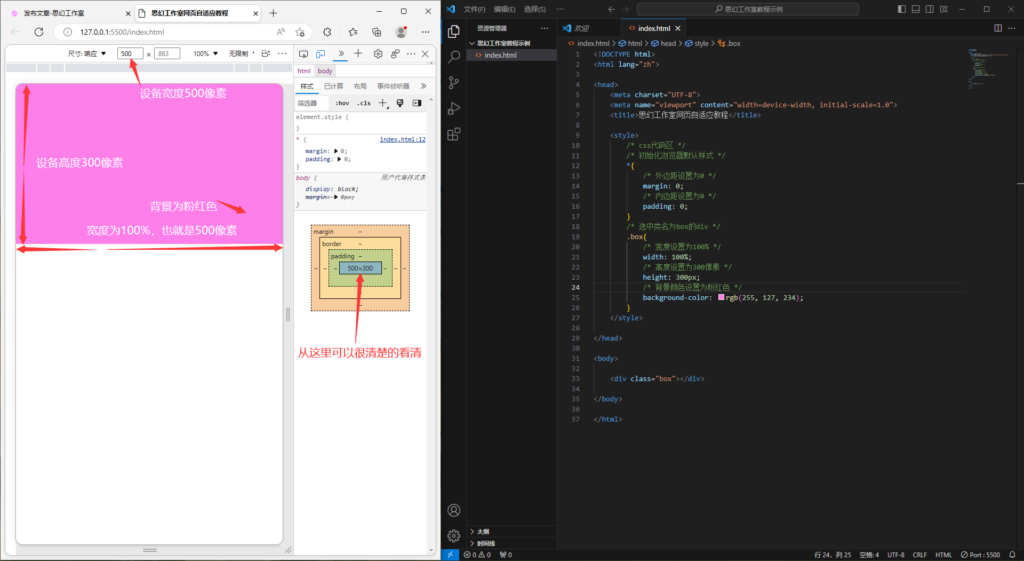
Task: Open the VS Code Accounts icon
Action: pos(454,510)
